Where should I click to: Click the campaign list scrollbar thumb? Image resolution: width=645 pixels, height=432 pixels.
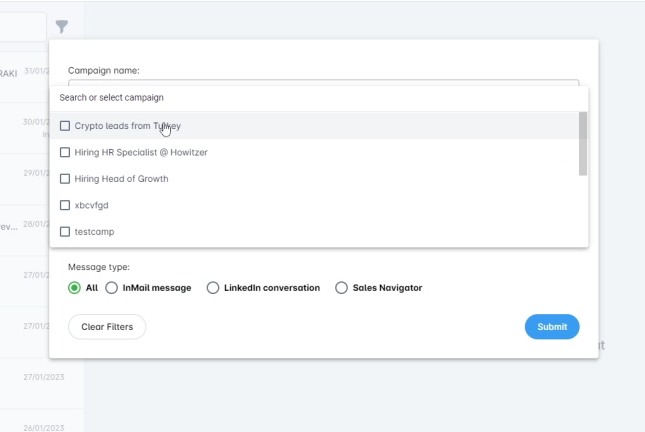(x=583, y=143)
